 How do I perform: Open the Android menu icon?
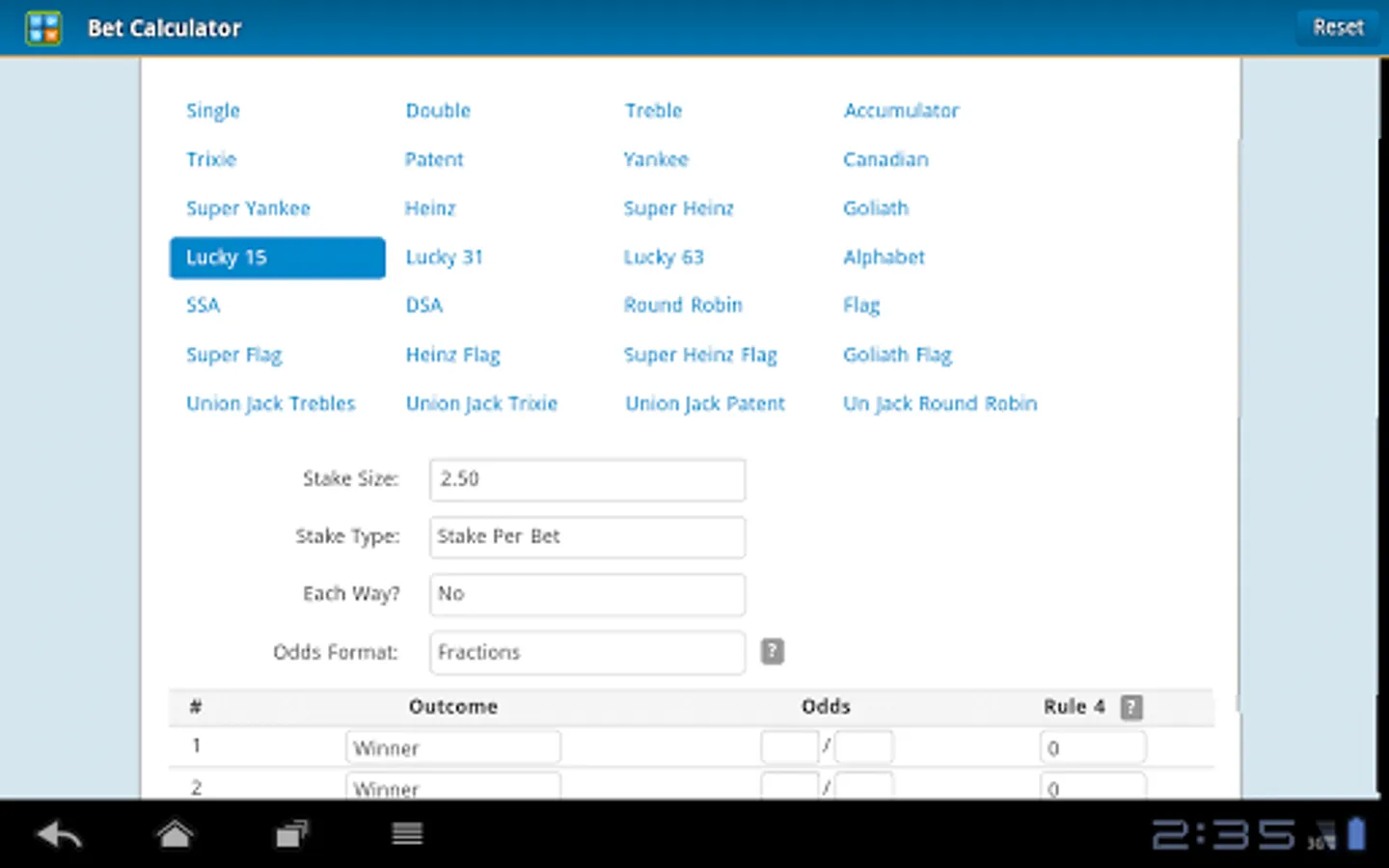[407, 834]
